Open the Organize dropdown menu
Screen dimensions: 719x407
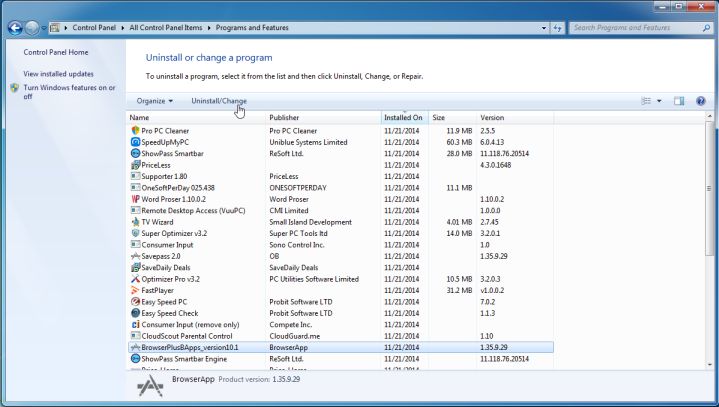(x=155, y=101)
